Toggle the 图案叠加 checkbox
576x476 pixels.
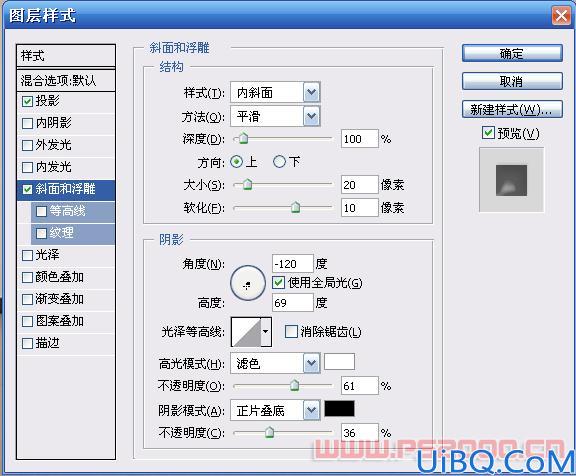pos(28,322)
